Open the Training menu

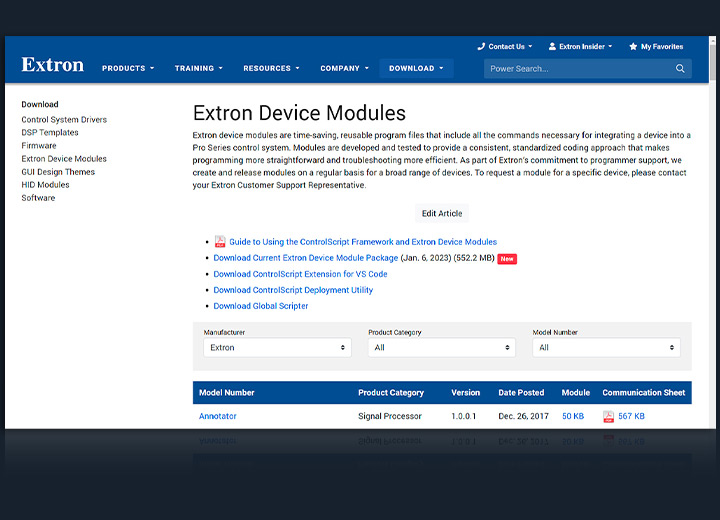198,68
